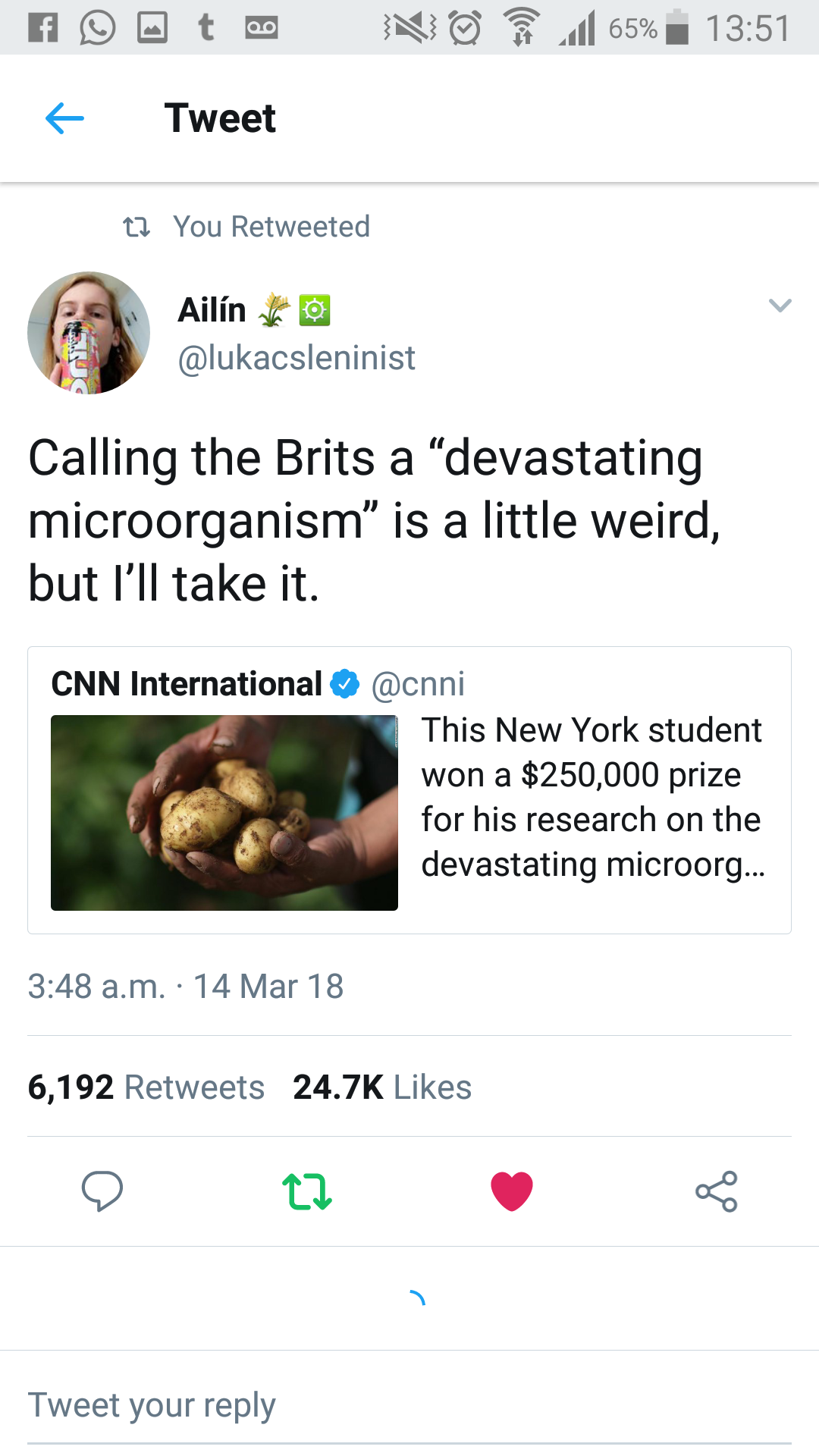Open the reply speech bubble icon
This screenshot has height=1456, width=819.
tap(102, 1191)
